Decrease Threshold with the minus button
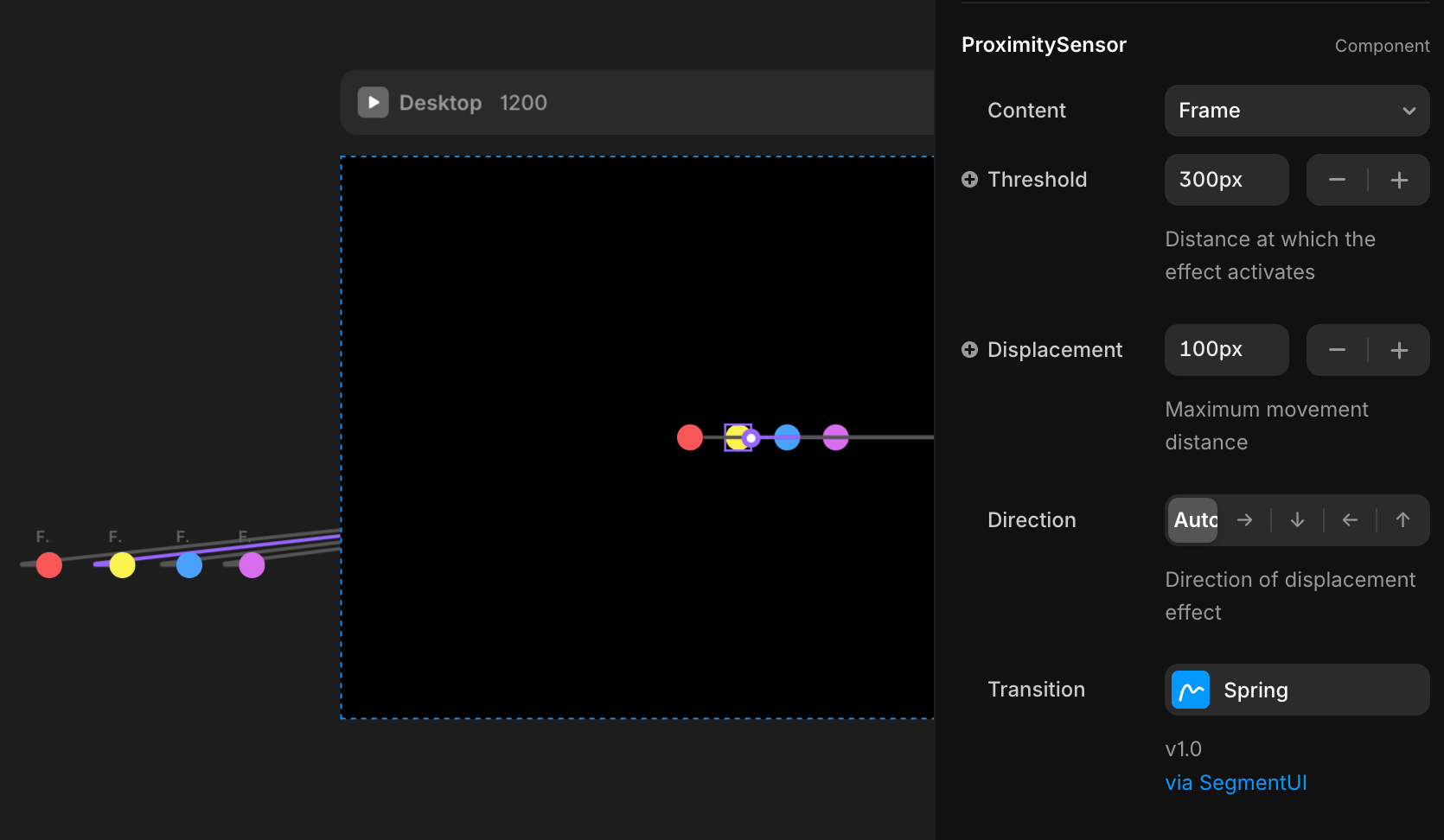Screen dimensions: 1444x840 click(x=1337, y=180)
